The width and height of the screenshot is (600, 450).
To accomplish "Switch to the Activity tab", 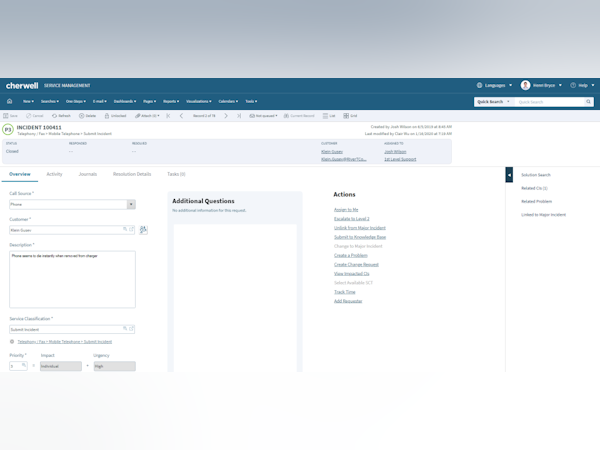I will (x=54, y=174).
